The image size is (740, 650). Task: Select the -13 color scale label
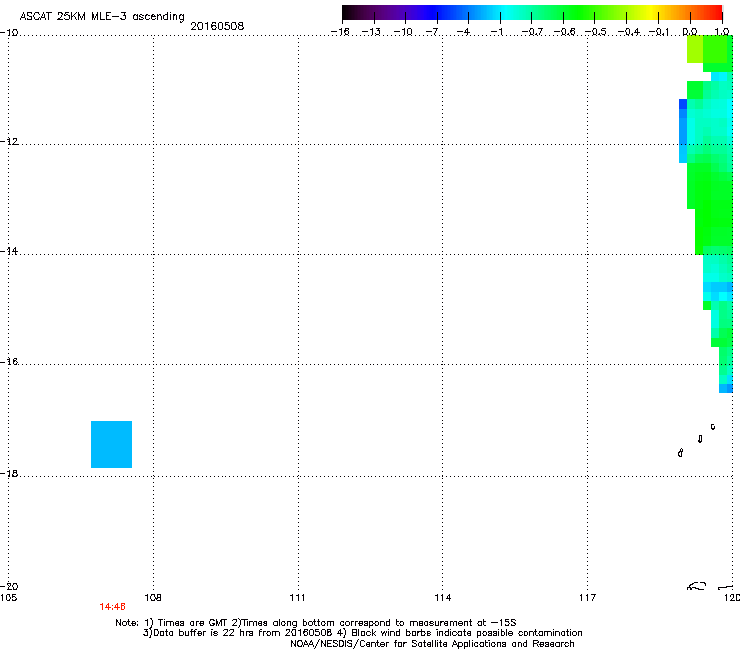(371, 32)
